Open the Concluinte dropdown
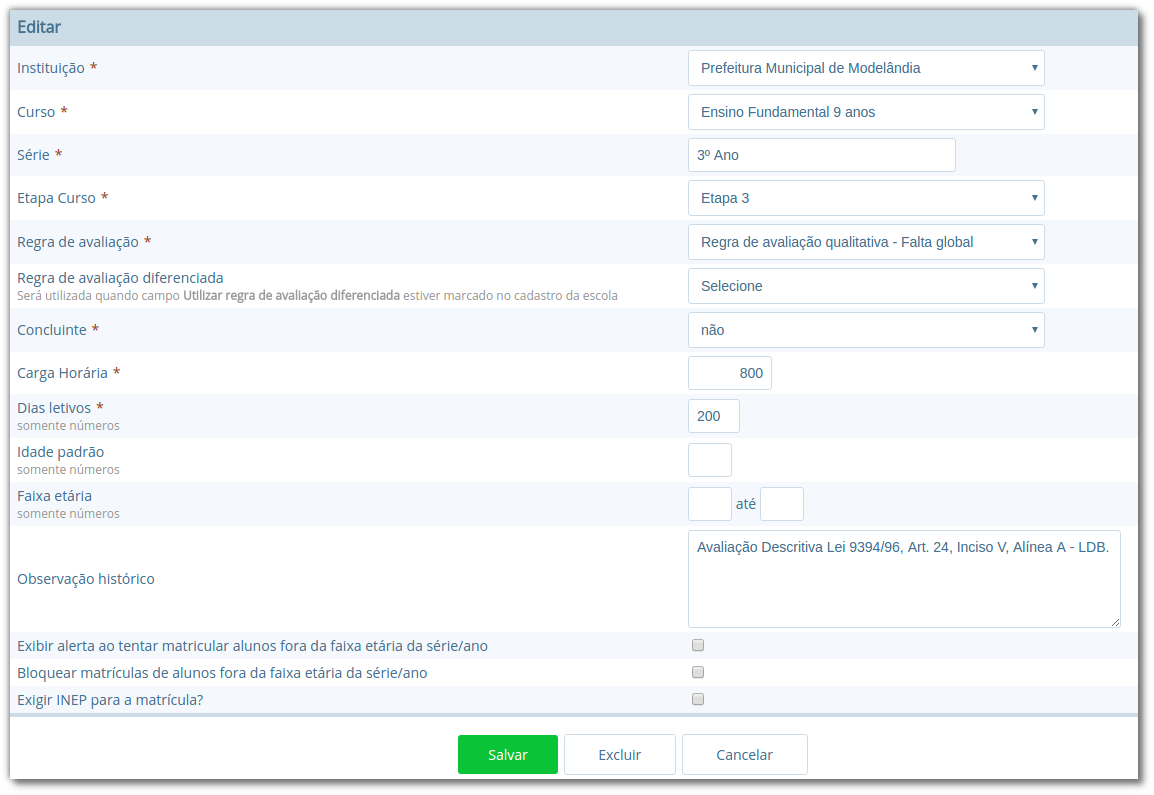This screenshot has width=1154, height=795. [866, 330]
